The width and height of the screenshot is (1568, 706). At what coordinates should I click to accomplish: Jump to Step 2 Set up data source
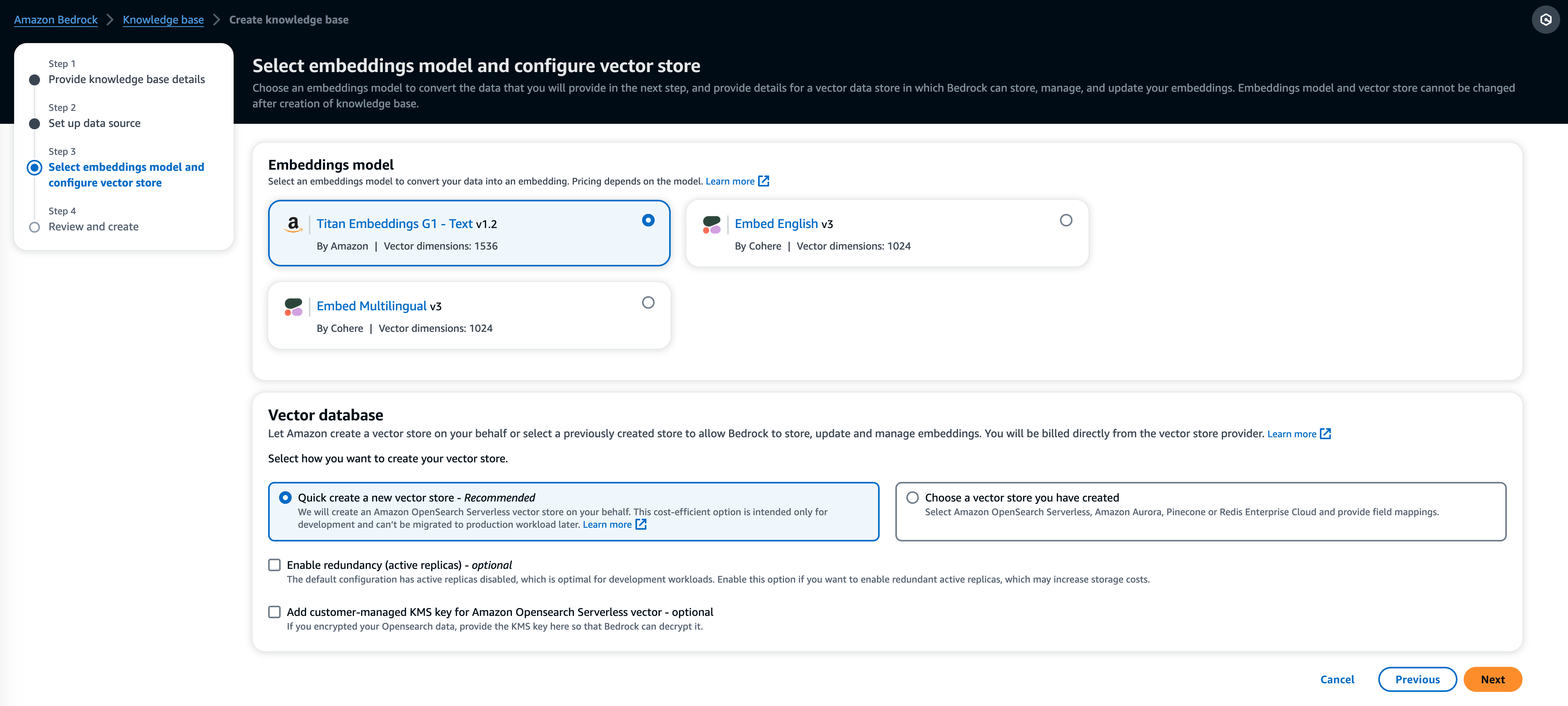(94, 123)
